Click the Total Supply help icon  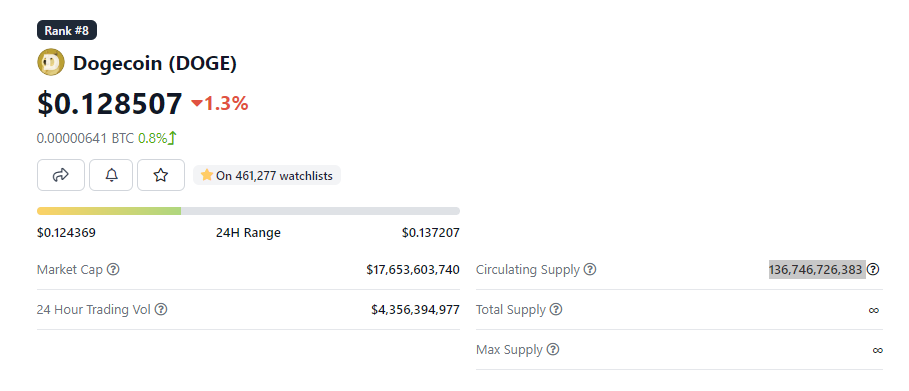(555, 310)
